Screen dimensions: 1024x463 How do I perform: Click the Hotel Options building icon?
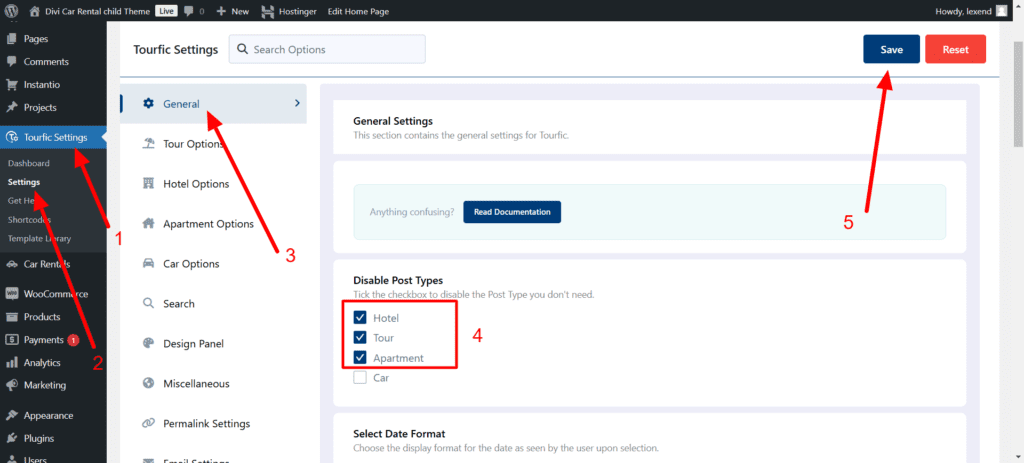(148, 184)
